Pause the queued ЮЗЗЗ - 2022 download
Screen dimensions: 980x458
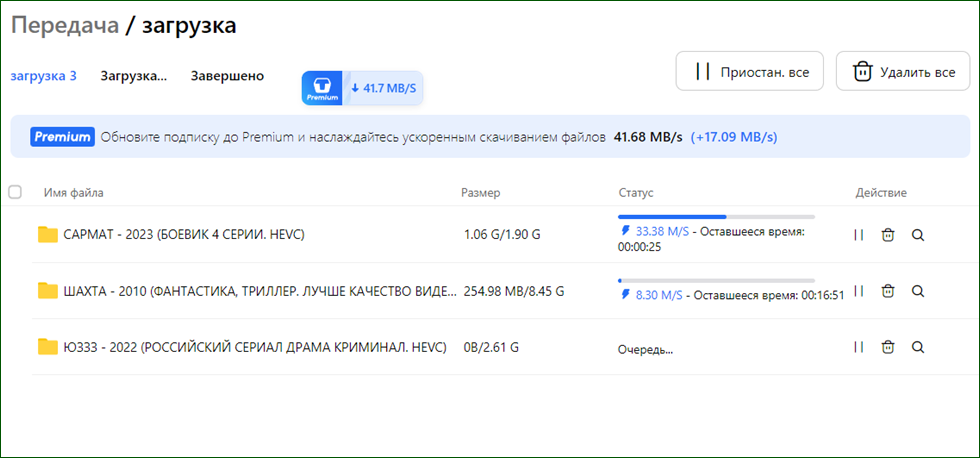(x=859, y=347)
